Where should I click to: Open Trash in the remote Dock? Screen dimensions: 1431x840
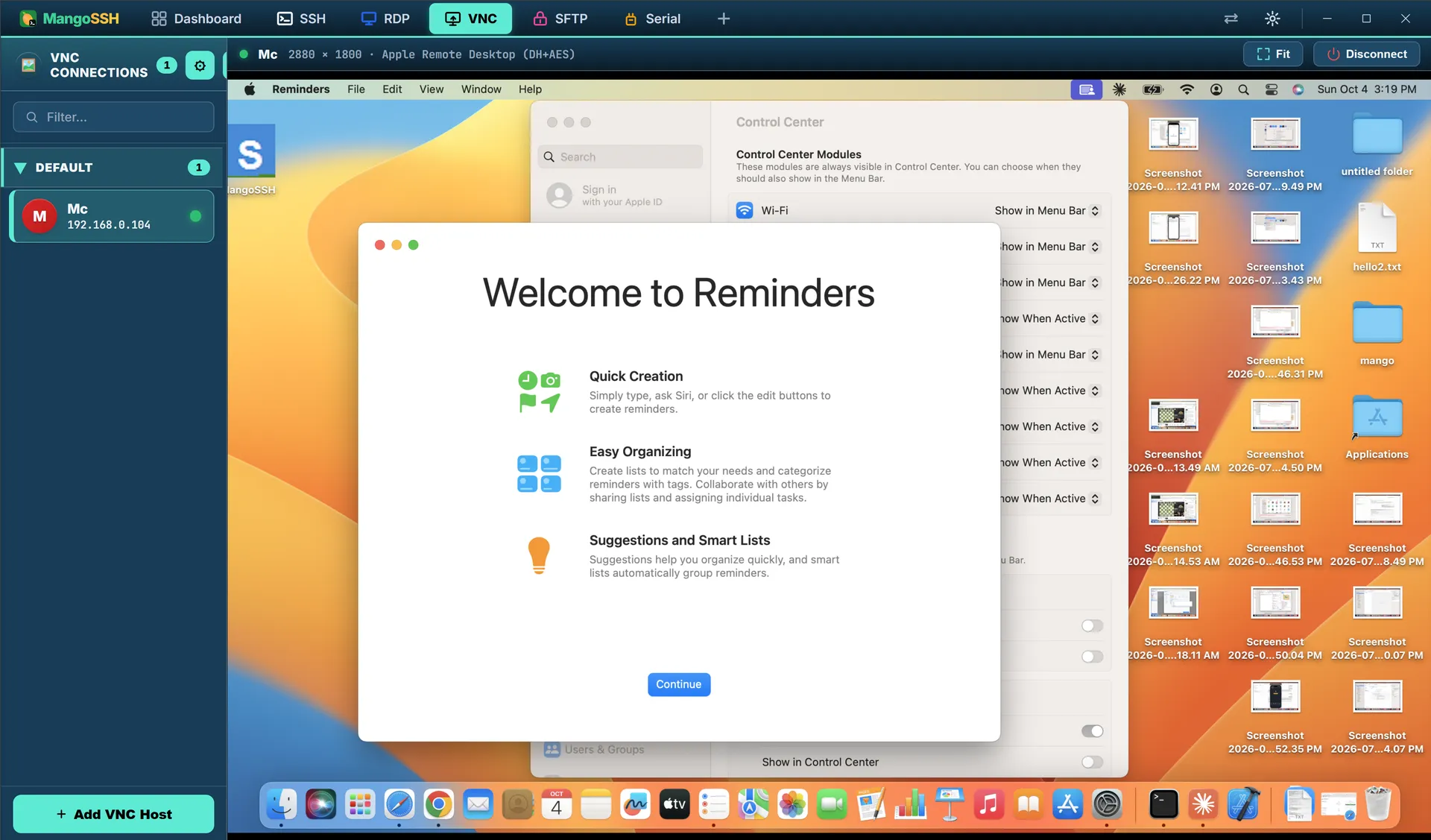pos(1378,804)
